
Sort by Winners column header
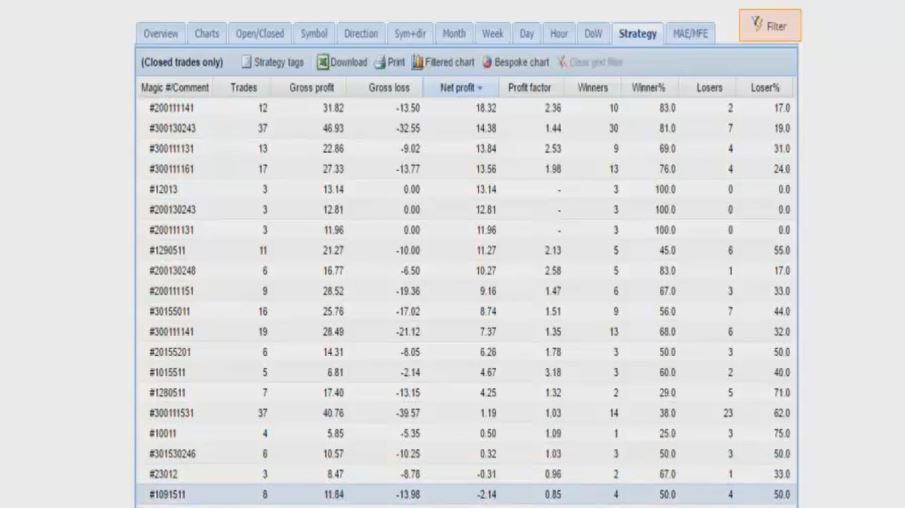[593, 88]
